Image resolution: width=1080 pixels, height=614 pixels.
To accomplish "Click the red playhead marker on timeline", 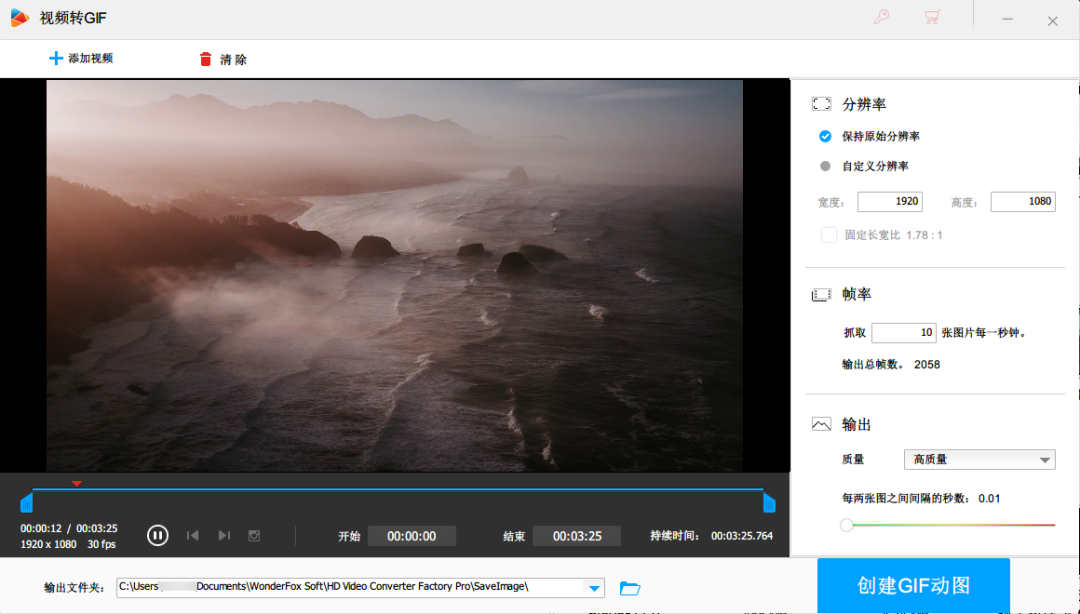I will [77, 484].
